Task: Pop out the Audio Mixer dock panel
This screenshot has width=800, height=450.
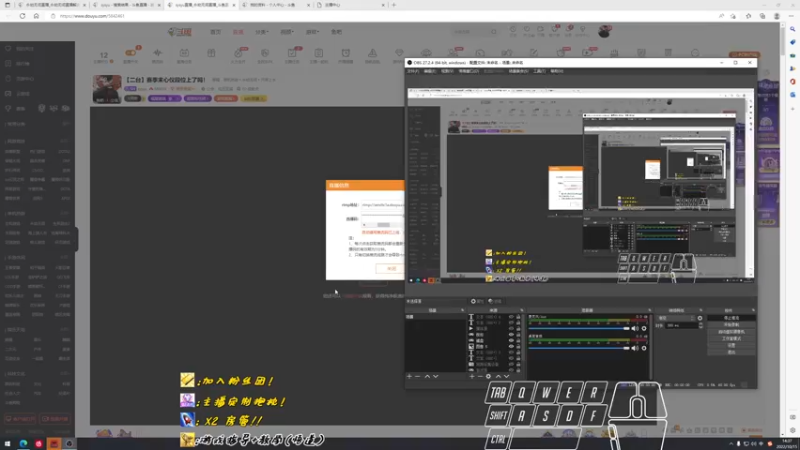Action: [x=649, y=310]
